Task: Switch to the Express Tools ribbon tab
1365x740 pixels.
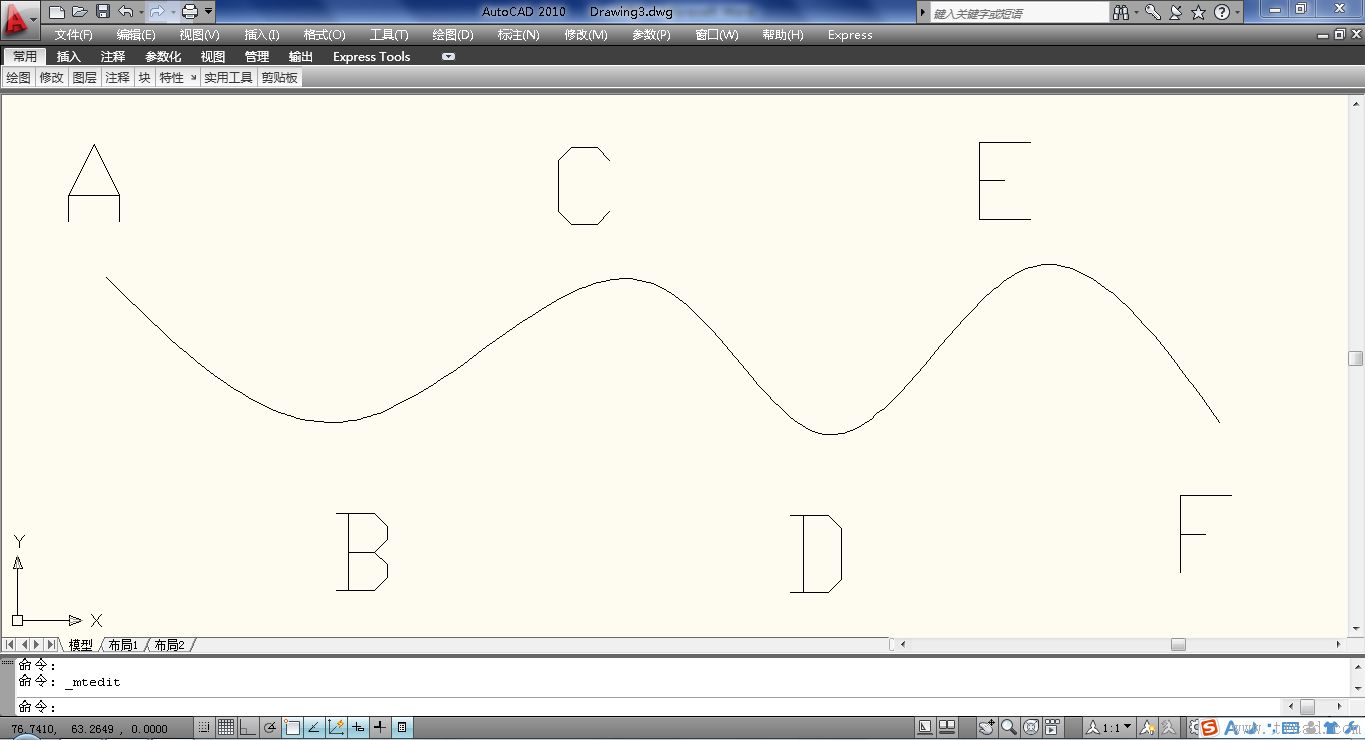Action: click(x=372, y=57)
